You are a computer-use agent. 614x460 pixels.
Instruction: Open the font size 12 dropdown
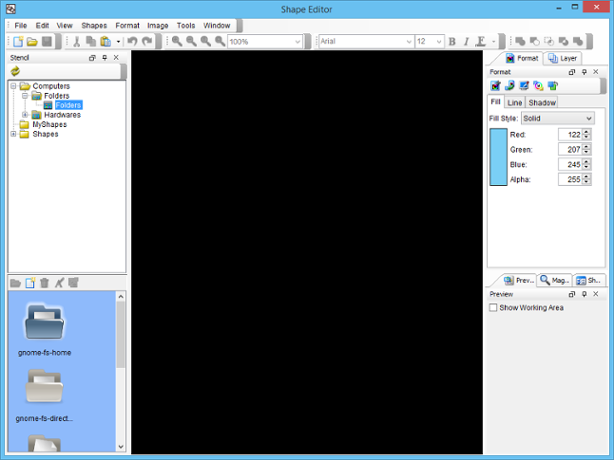(439, 41)
